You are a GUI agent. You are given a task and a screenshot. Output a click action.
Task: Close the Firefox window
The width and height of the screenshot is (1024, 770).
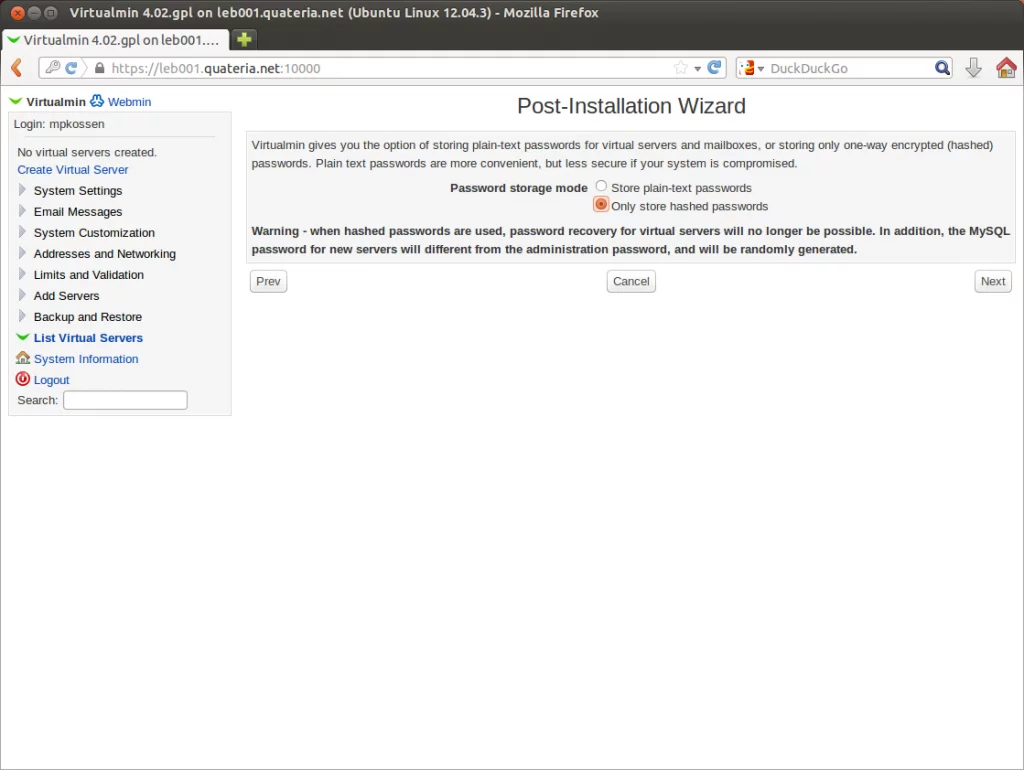(x=18, y=12)
